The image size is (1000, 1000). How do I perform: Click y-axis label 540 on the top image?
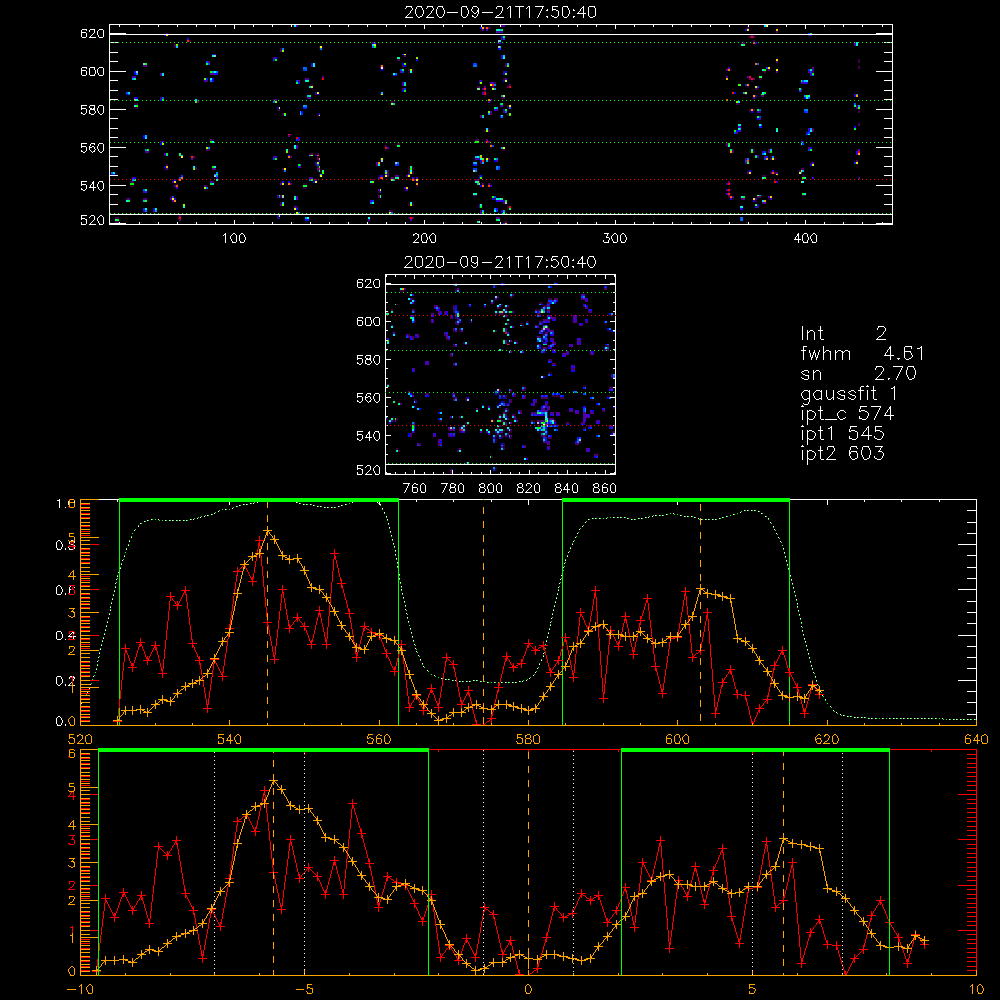92,186
